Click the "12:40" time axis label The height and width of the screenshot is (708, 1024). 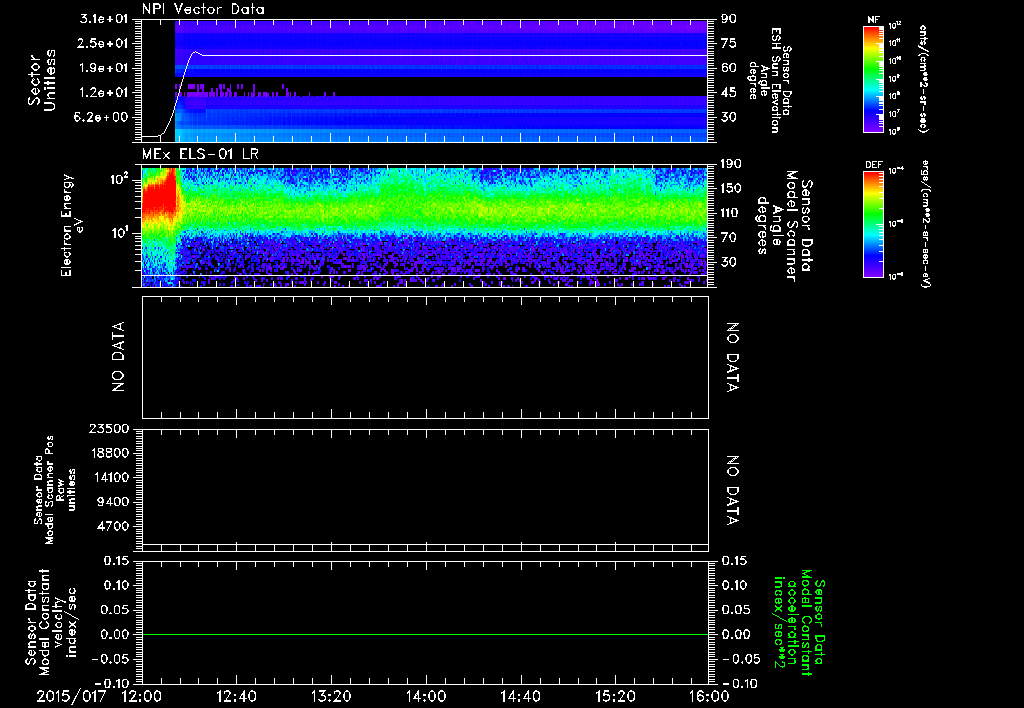[236, 697]
